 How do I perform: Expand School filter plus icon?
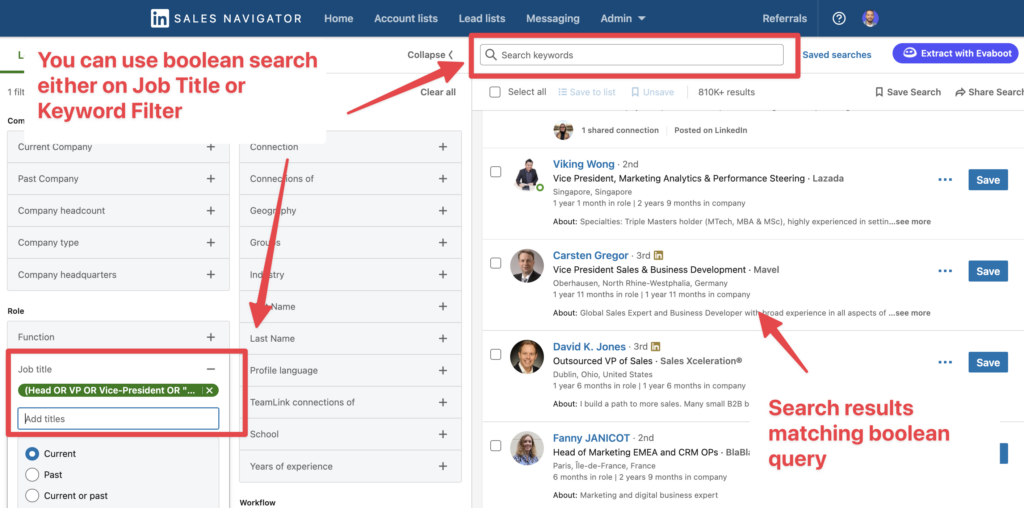443,434
